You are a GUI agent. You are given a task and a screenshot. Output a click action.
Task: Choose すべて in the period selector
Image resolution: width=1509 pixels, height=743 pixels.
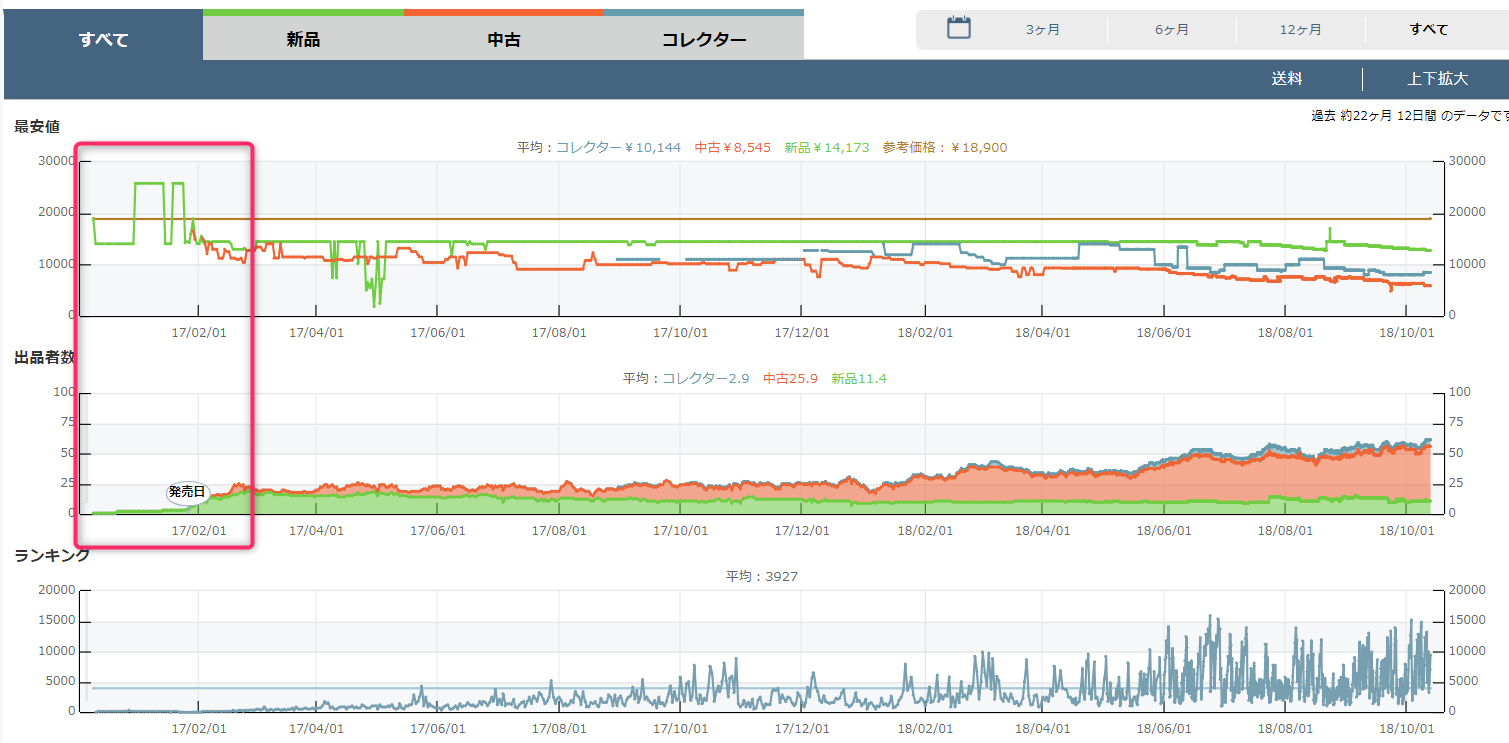click(1428, 30)
